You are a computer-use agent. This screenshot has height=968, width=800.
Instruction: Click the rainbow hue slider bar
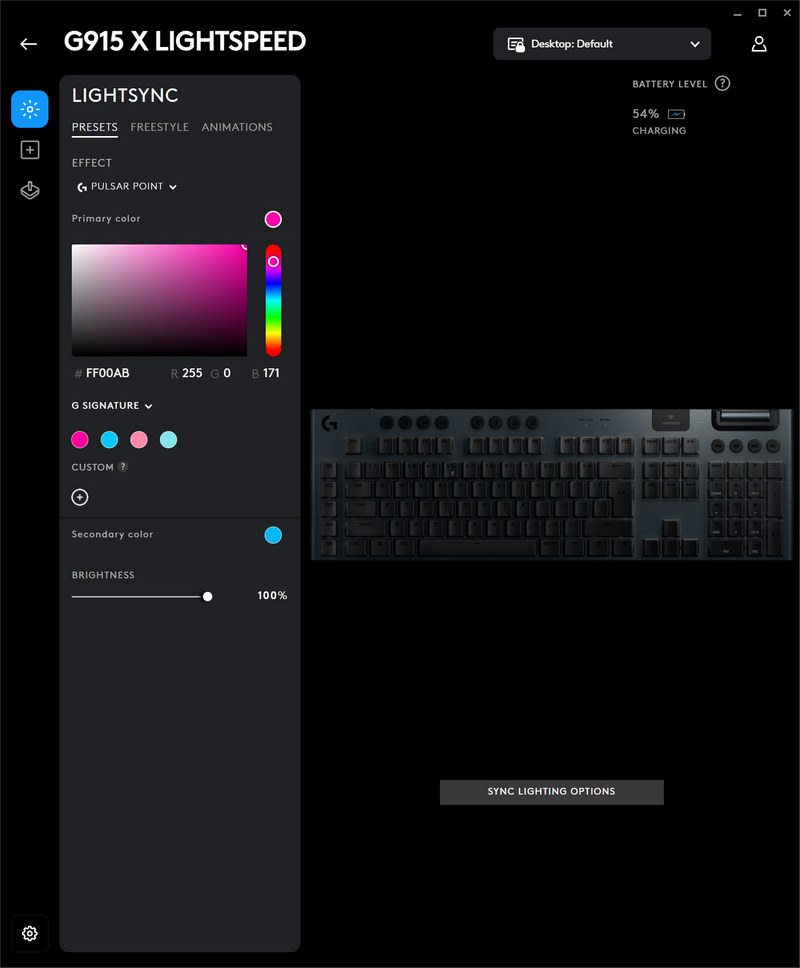point(273,300)
